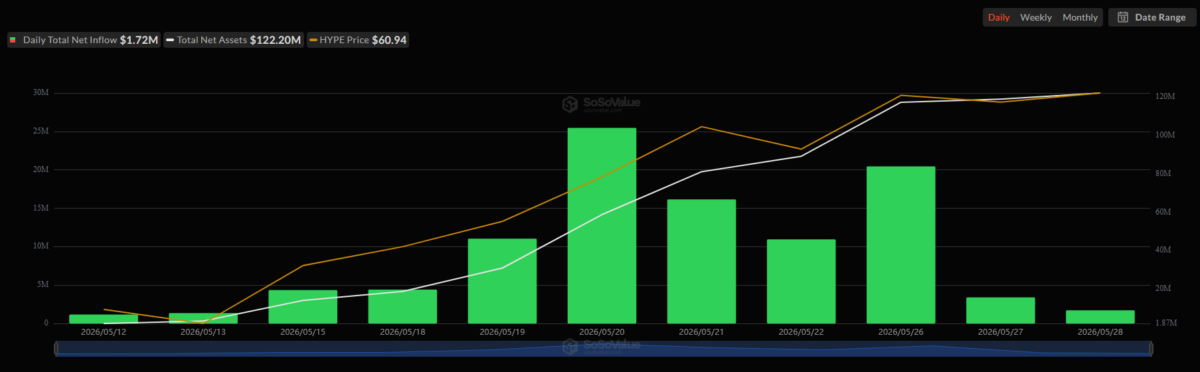Switch to the Monthly view tab
Screen dimensions: 1200x372
[1079, 17]
